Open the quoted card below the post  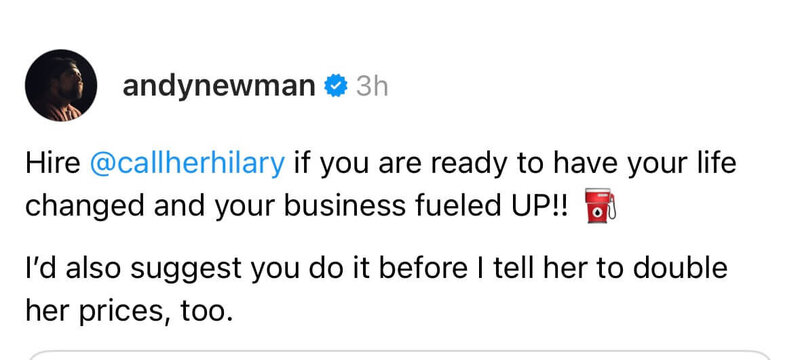pos(400,355)
